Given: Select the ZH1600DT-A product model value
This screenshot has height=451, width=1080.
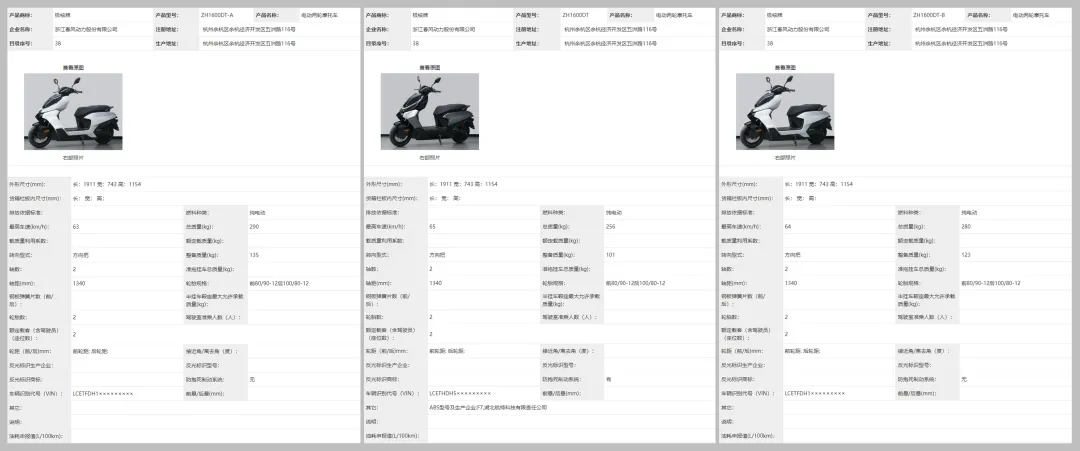Looking at the screenshot, I should [217, 16].
